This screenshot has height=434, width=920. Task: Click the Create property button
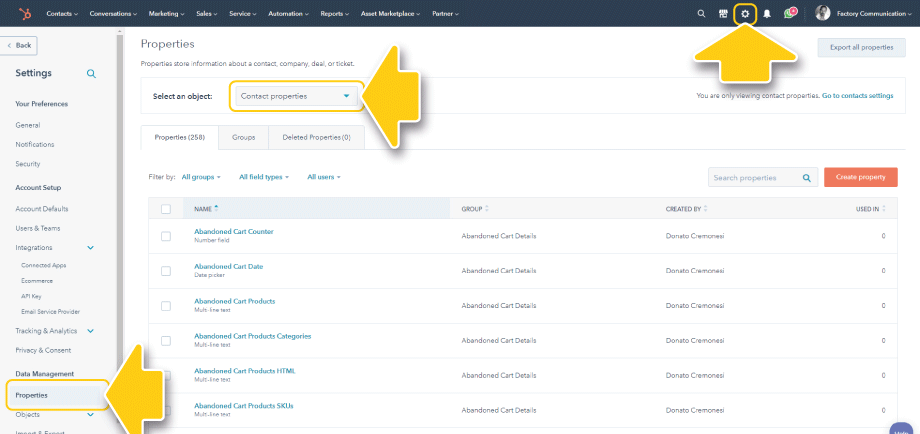point(861,177)
